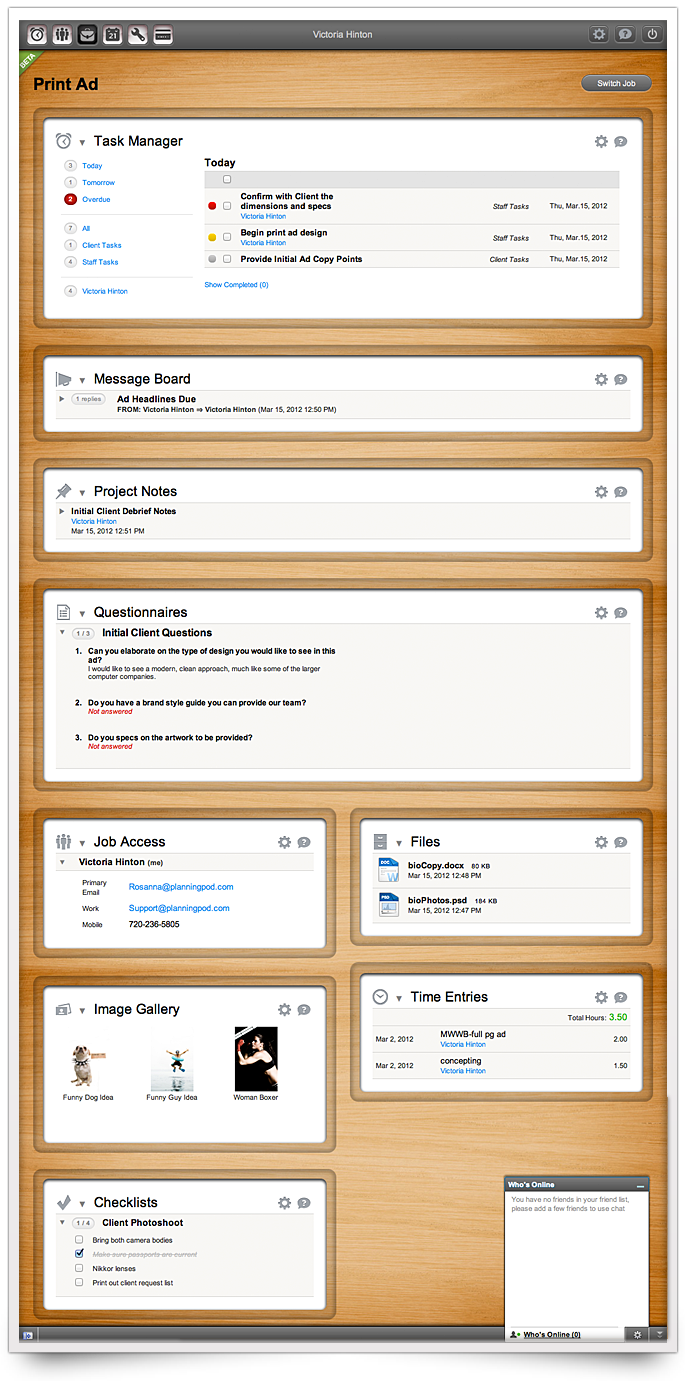Open Task Manager panel settings gear
The image size is (685, 1381).
pyautogui.click(x=601, y=142)
